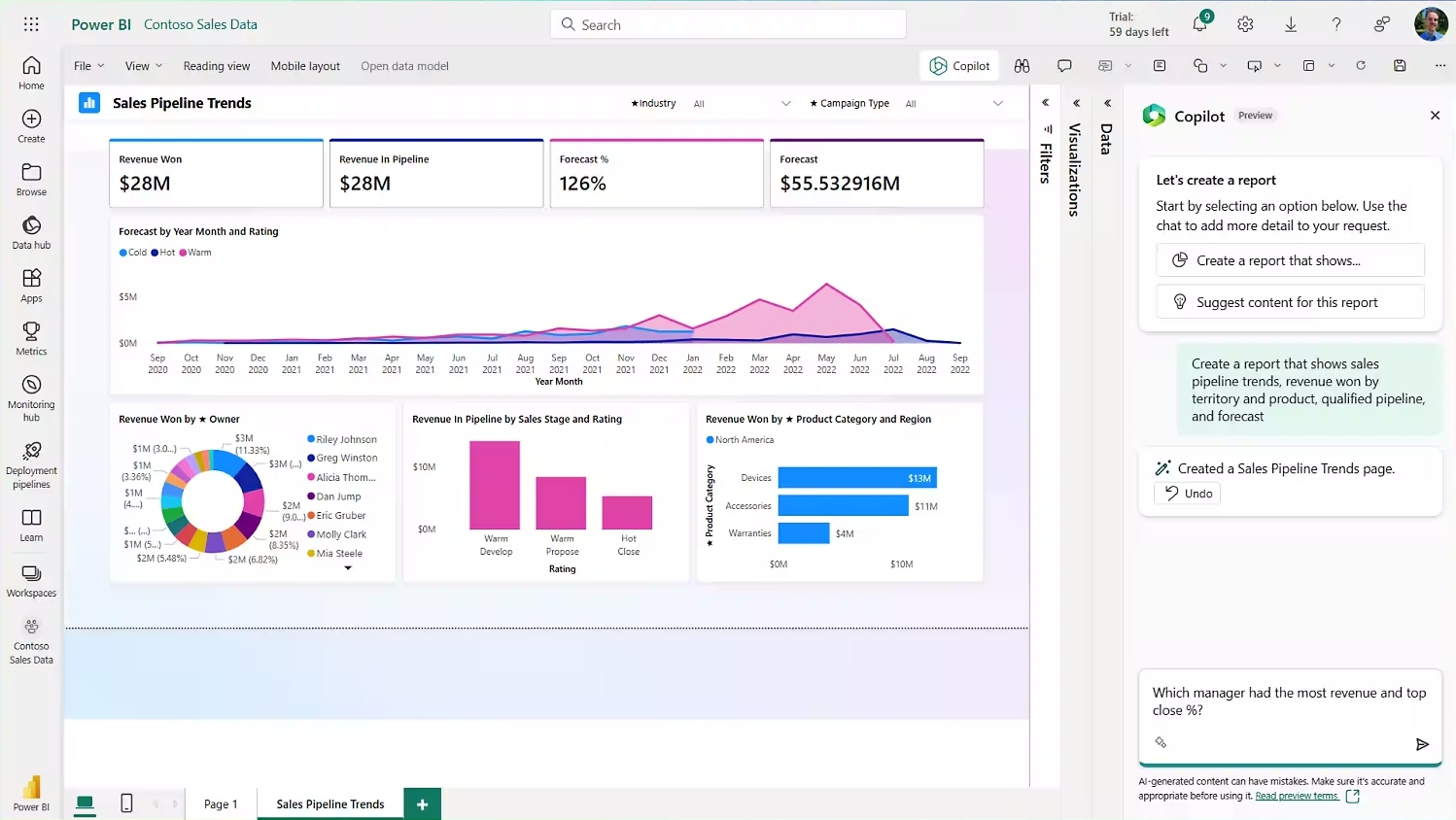Select Mobile layout in the toolbar
Viewport: 1456px width, 820px height.
coord(305,66)
